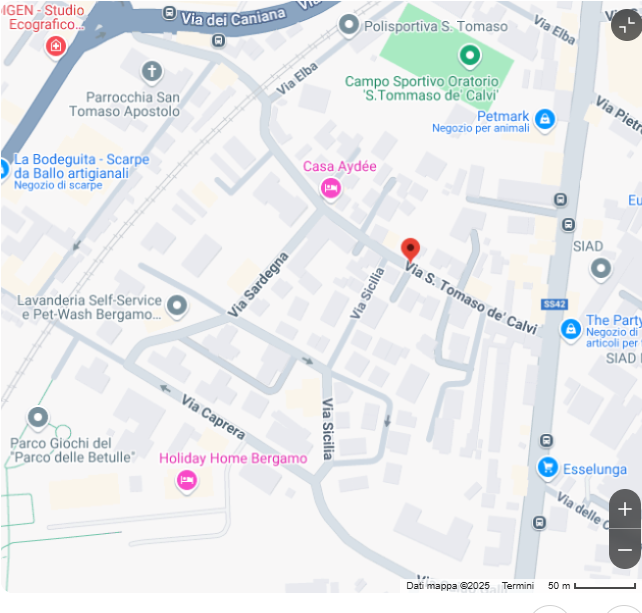This screenshot has width=642, height=613.
Task: Click the Esselunga supermarket cart icon
Action: (548, 467)
